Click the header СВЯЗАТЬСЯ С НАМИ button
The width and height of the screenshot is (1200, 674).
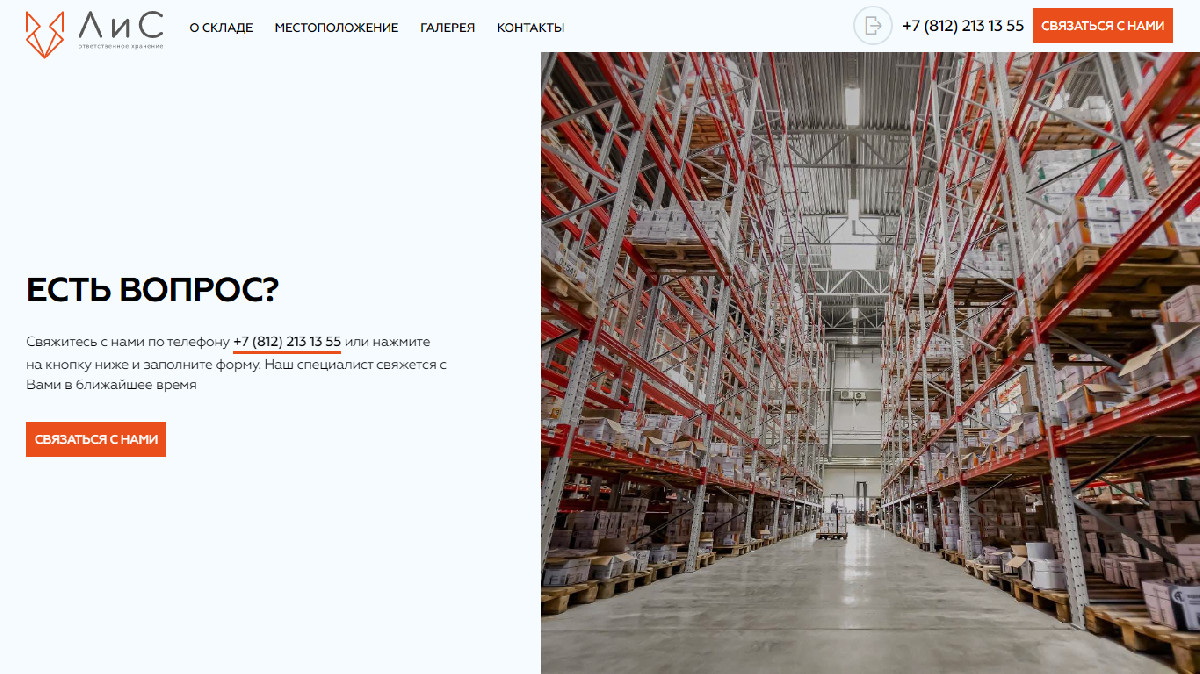tap(1103, 26)
